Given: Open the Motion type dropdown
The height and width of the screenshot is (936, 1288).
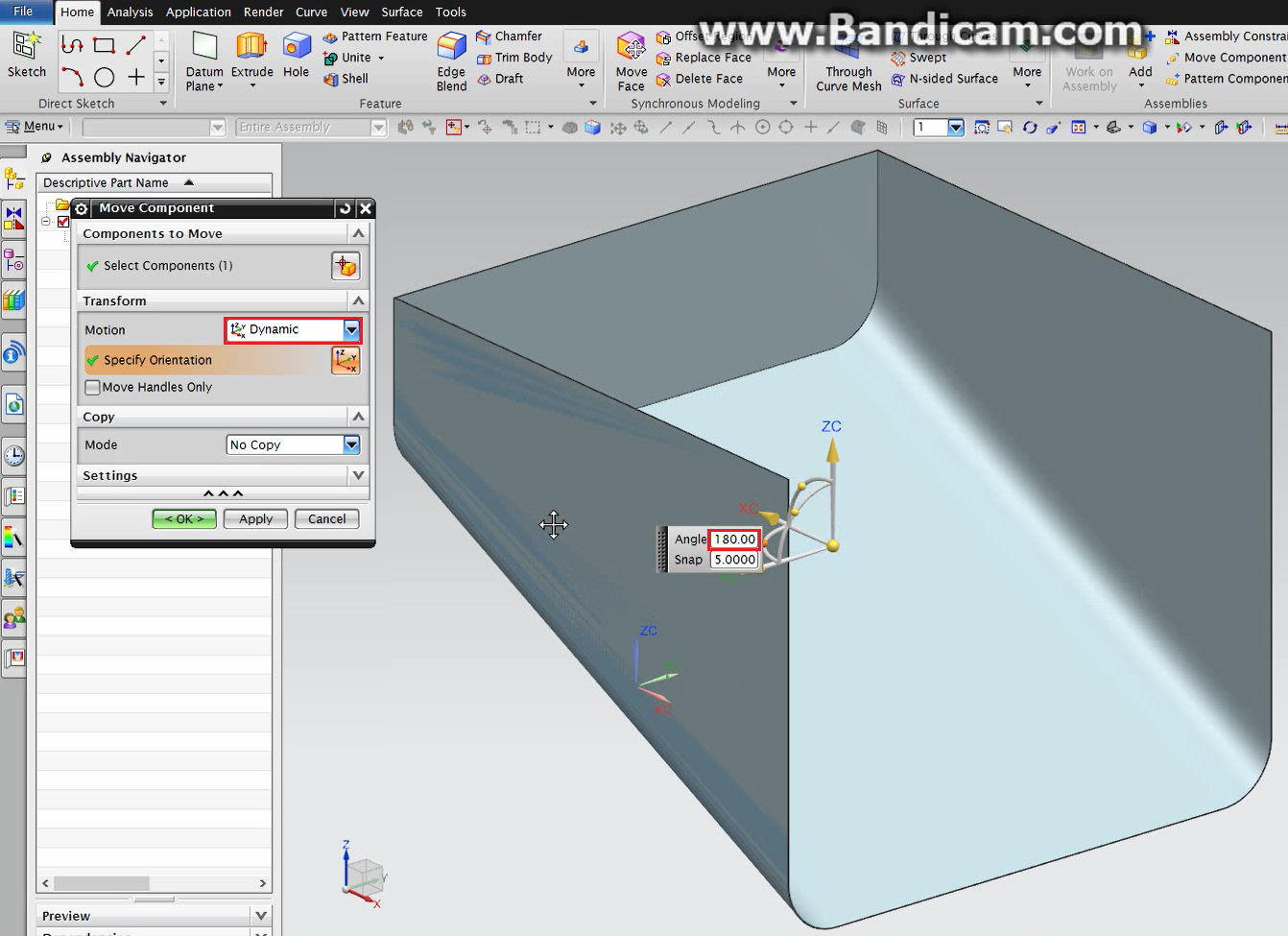Looking at the screenshot, I should 352,330.
